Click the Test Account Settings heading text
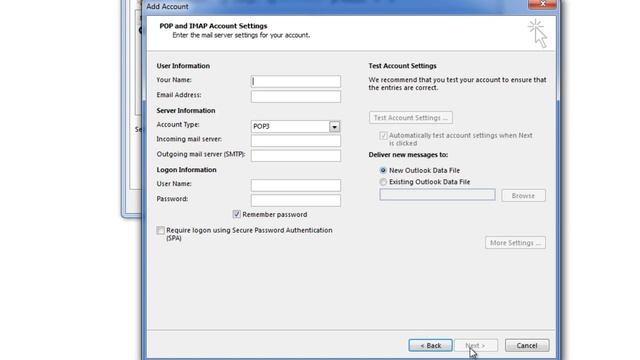This screenshot has height=360, width=640. click(402, 66)
